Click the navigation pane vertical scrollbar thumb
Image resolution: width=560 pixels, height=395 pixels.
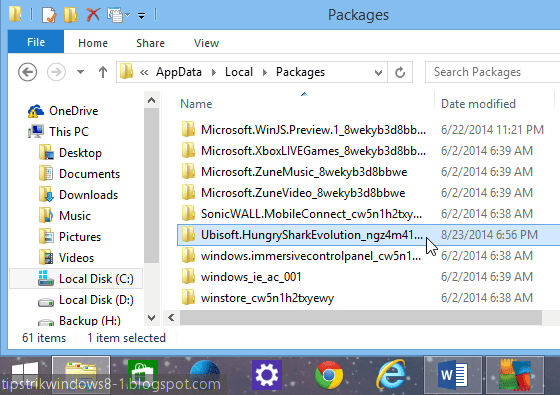point(151,186)
